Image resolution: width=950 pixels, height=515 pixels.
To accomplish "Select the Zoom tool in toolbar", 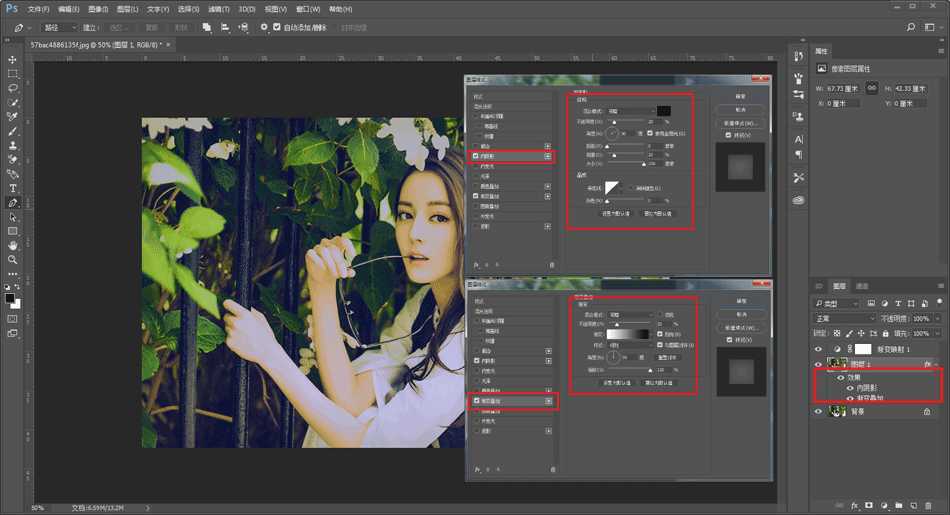I will tap(13, 259).
